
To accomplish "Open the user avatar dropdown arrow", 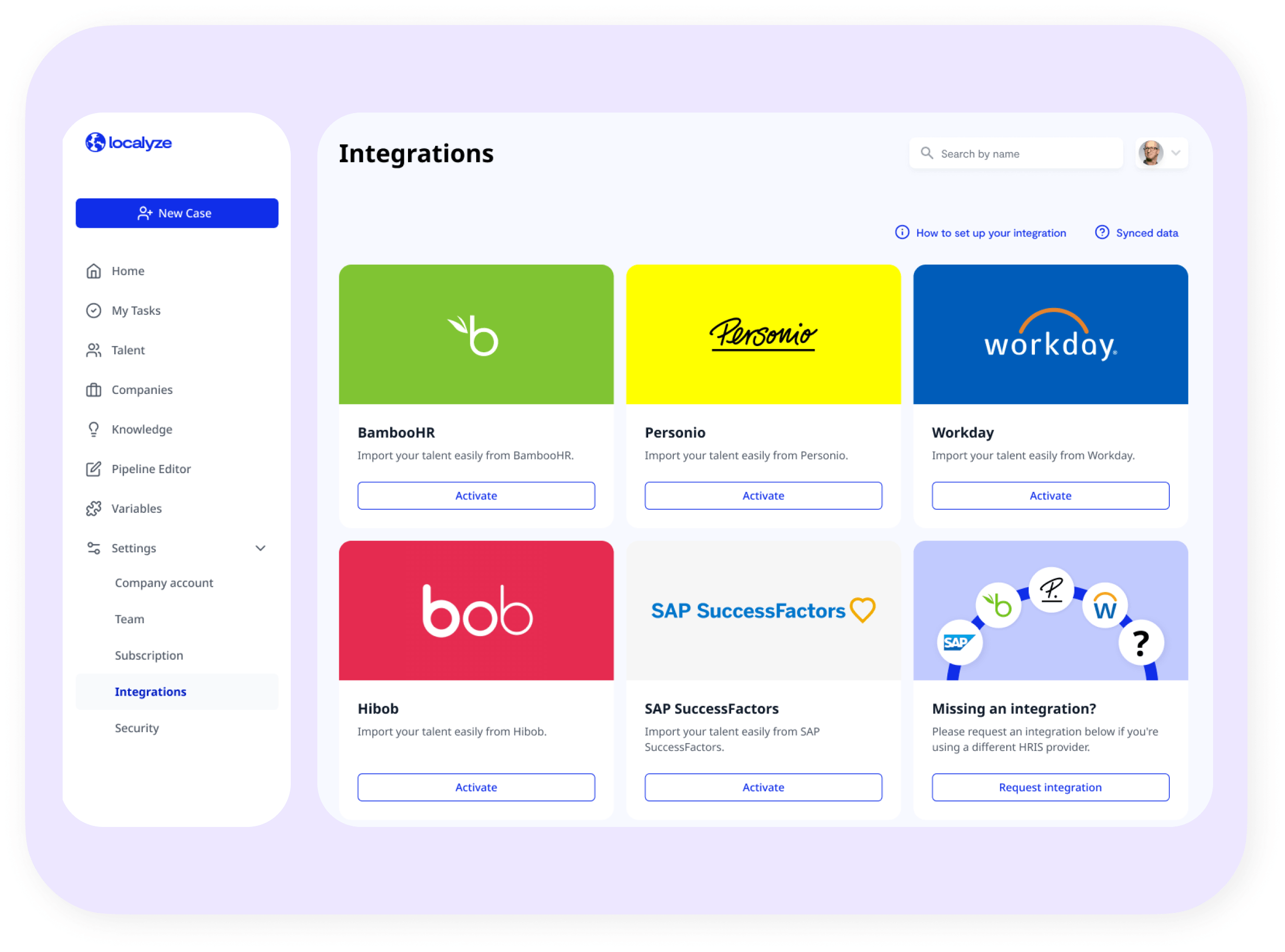I will click(1176, 153).
